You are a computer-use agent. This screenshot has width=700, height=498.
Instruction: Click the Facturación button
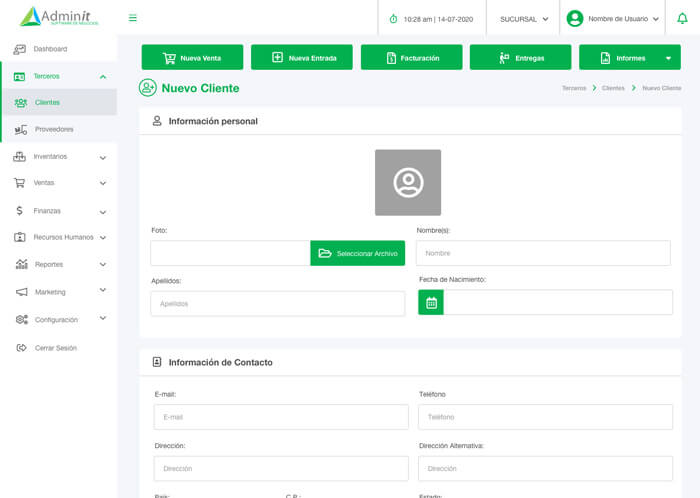coord(411,58)
